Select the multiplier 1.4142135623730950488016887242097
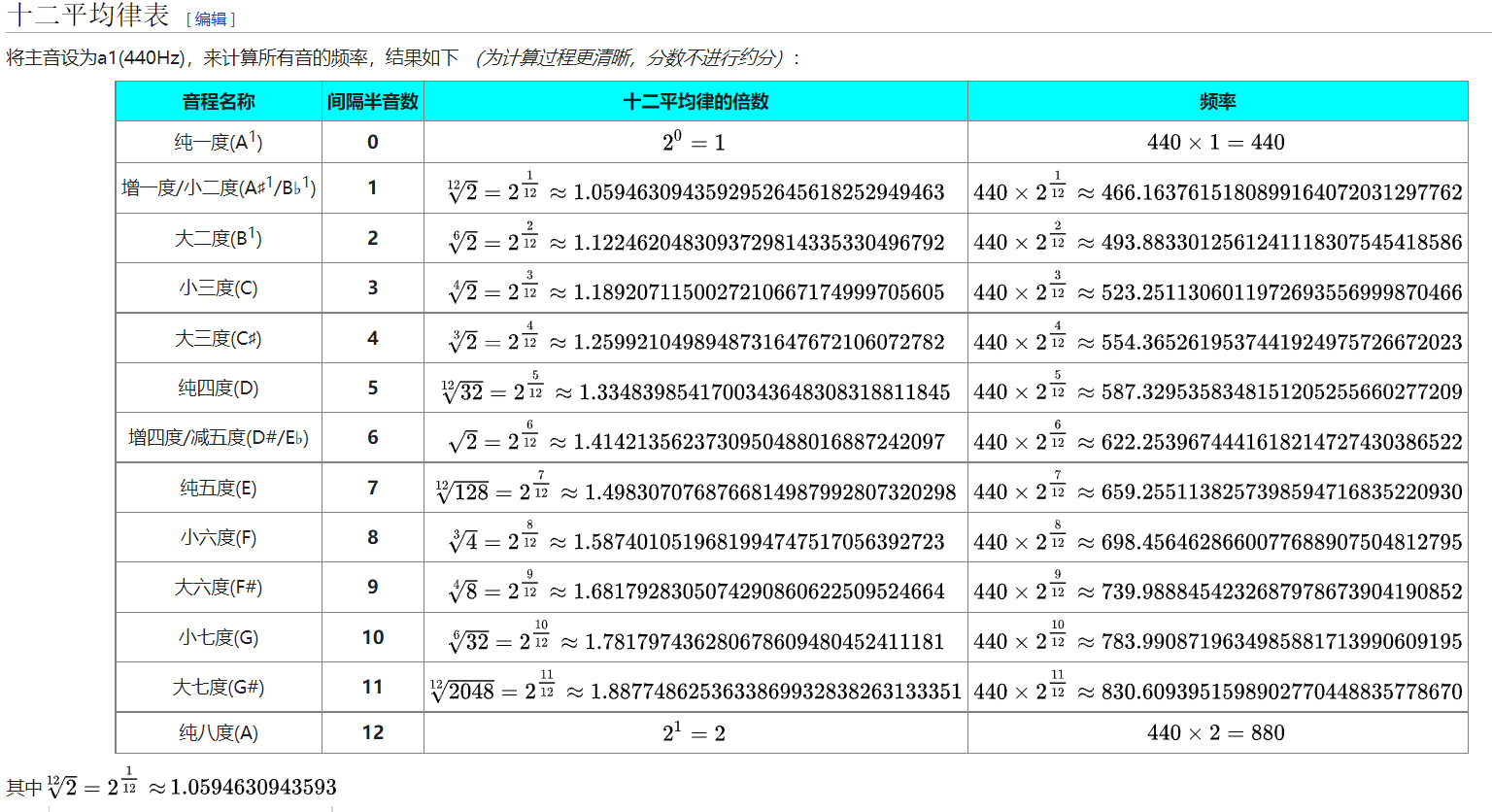This screenshot has width=1492, height=812. click(759, 442)
